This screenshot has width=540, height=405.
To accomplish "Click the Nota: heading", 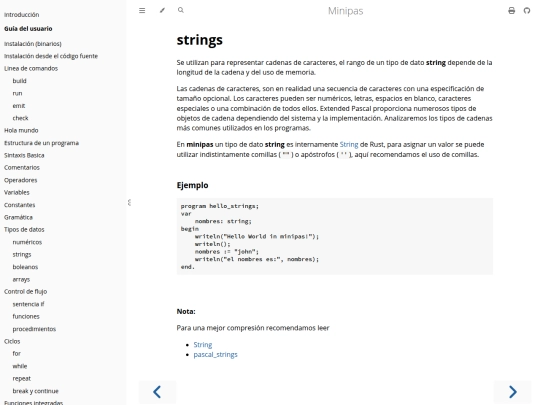I will (186, 312).
